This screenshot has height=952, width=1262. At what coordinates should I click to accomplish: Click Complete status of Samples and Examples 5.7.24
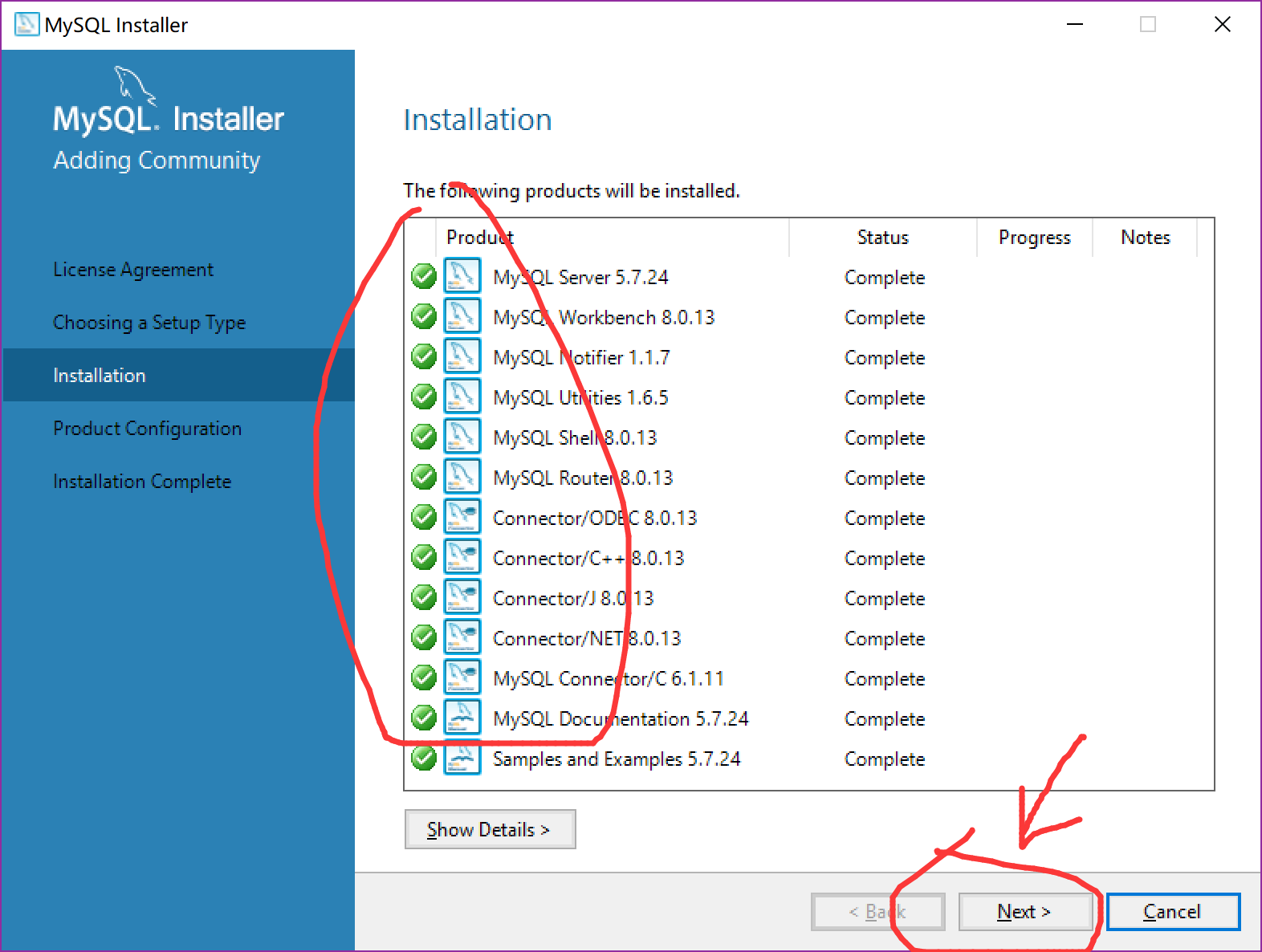coord(885,759)
